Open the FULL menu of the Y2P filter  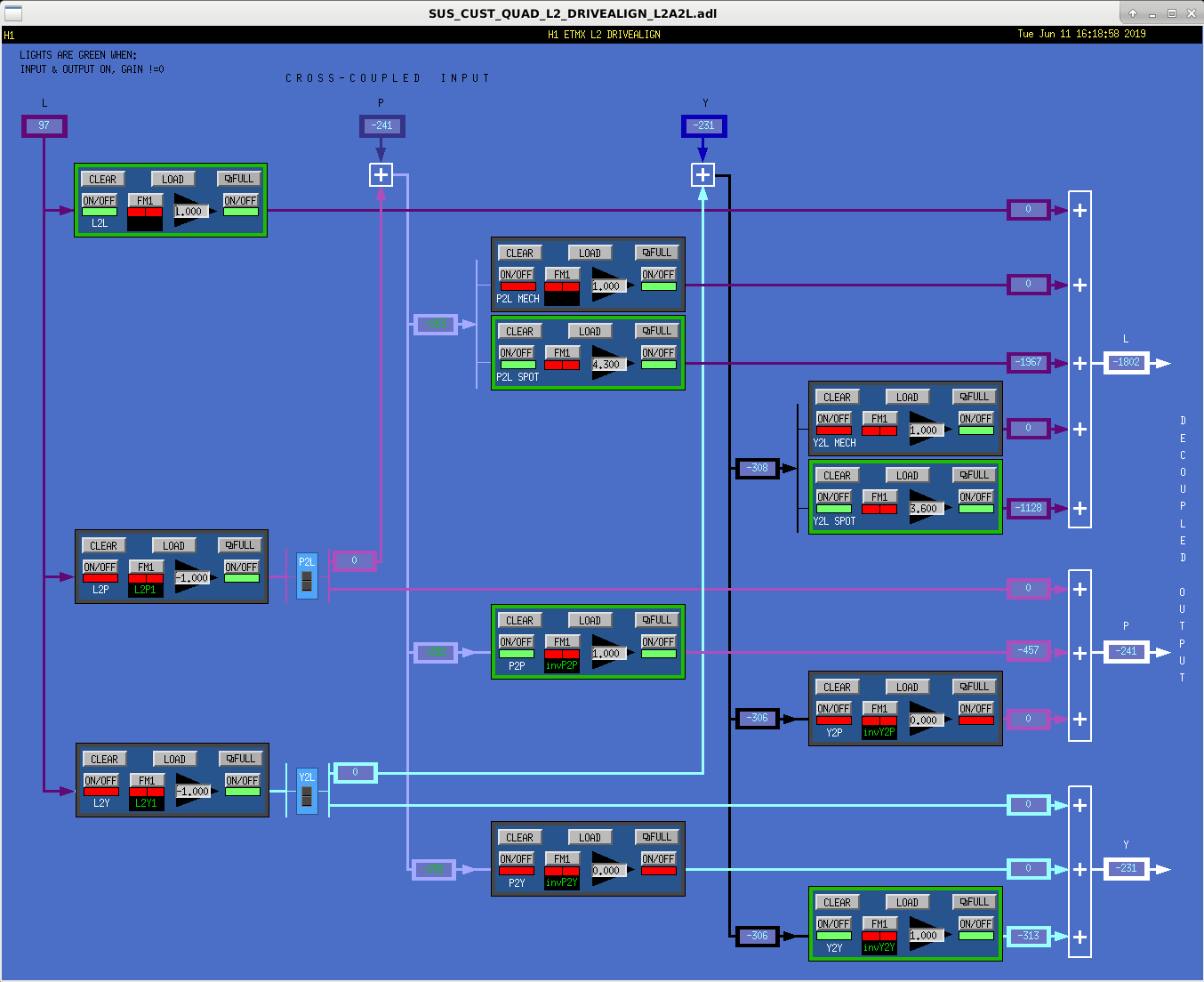point(975,687)
